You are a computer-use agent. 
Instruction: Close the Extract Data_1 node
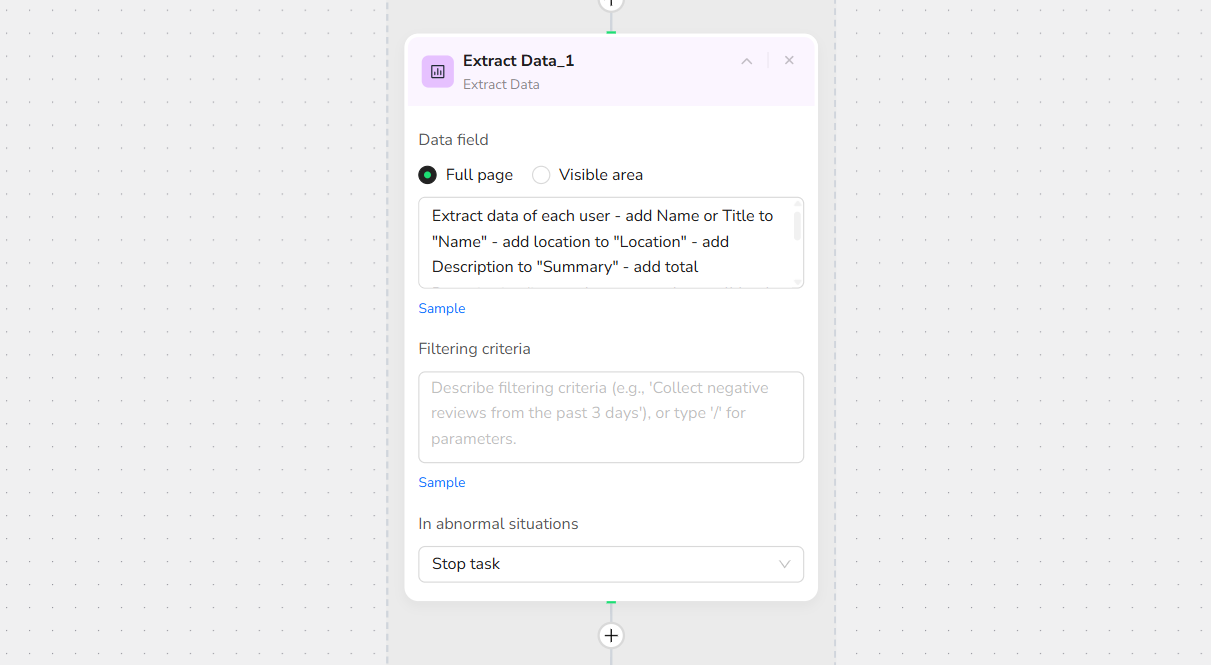pyautogui.click(x=789, y=61)
